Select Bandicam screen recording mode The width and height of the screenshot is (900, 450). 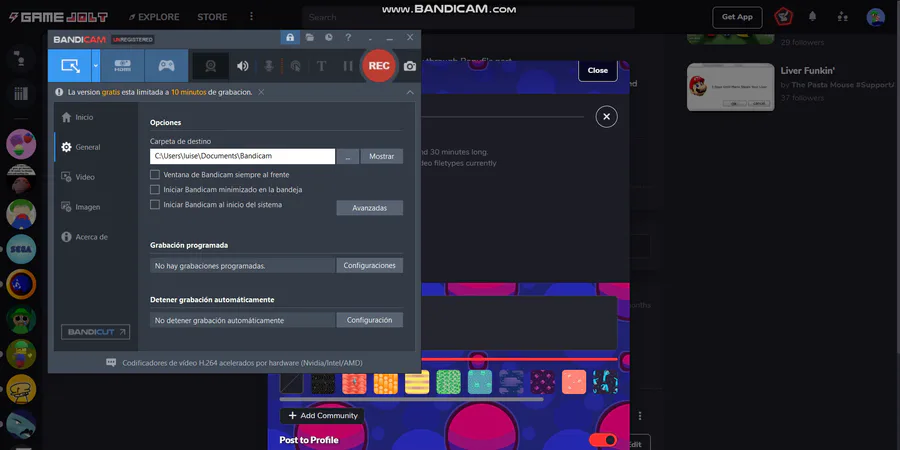click(x=69, y=65)
